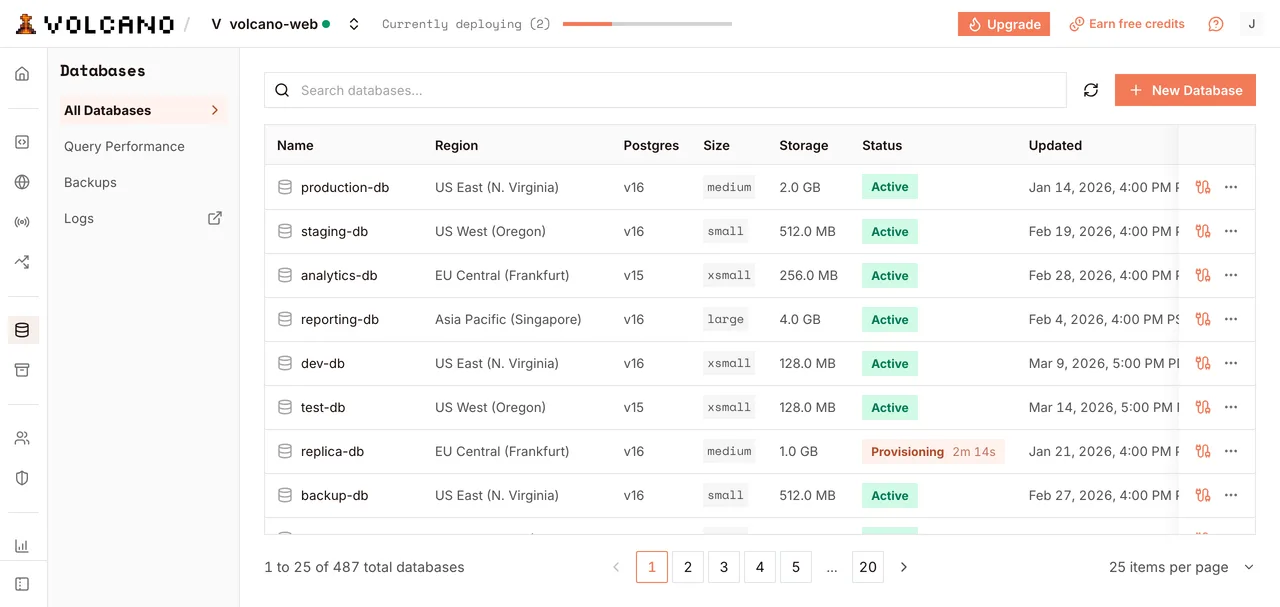Open more options for replica-db
Viewport: 1280px width, 607px height.
coord(1231,451)
